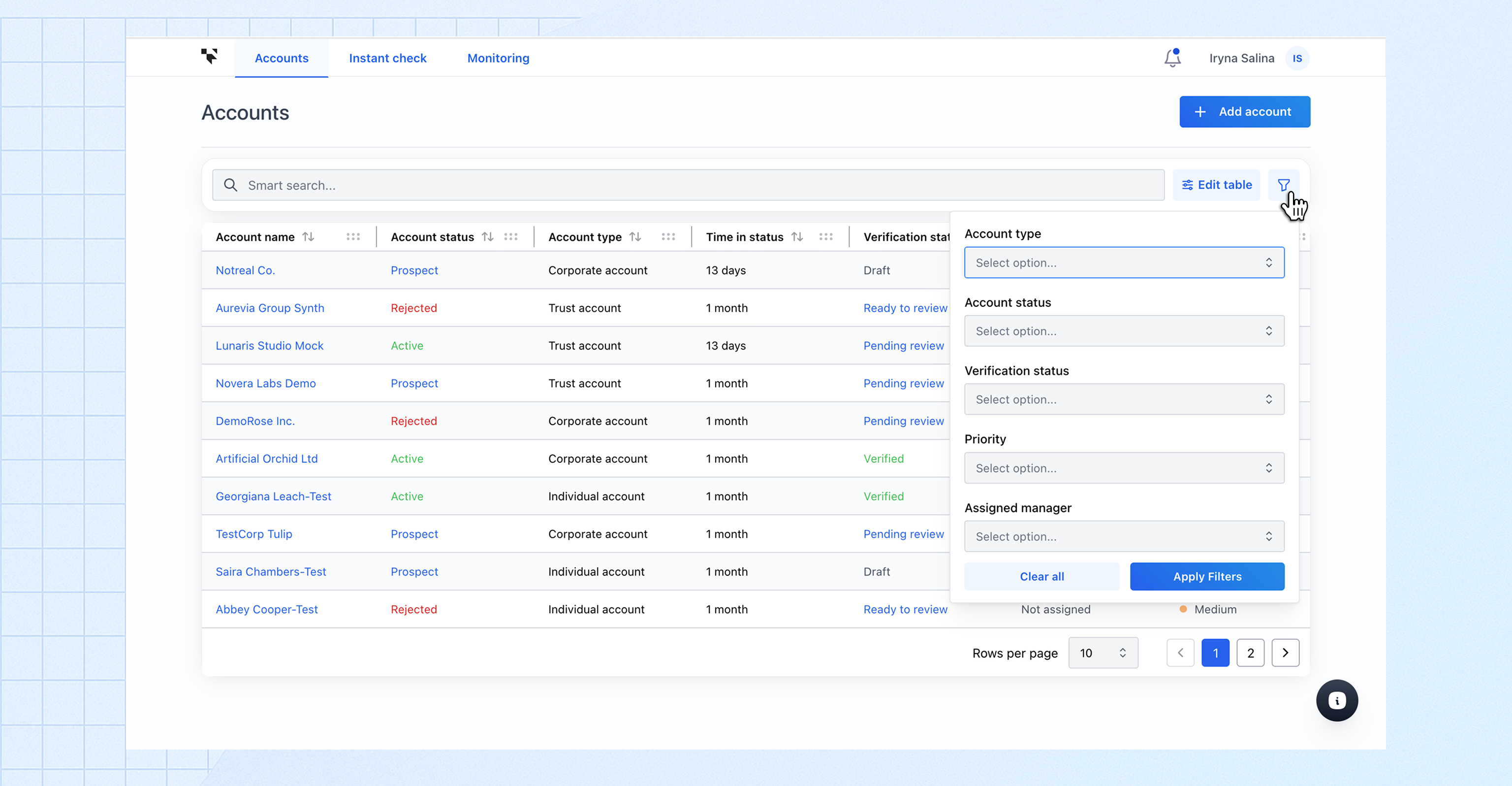Sort by Time in status arrows
1512x786 pixels.
[x=796, y=237]
